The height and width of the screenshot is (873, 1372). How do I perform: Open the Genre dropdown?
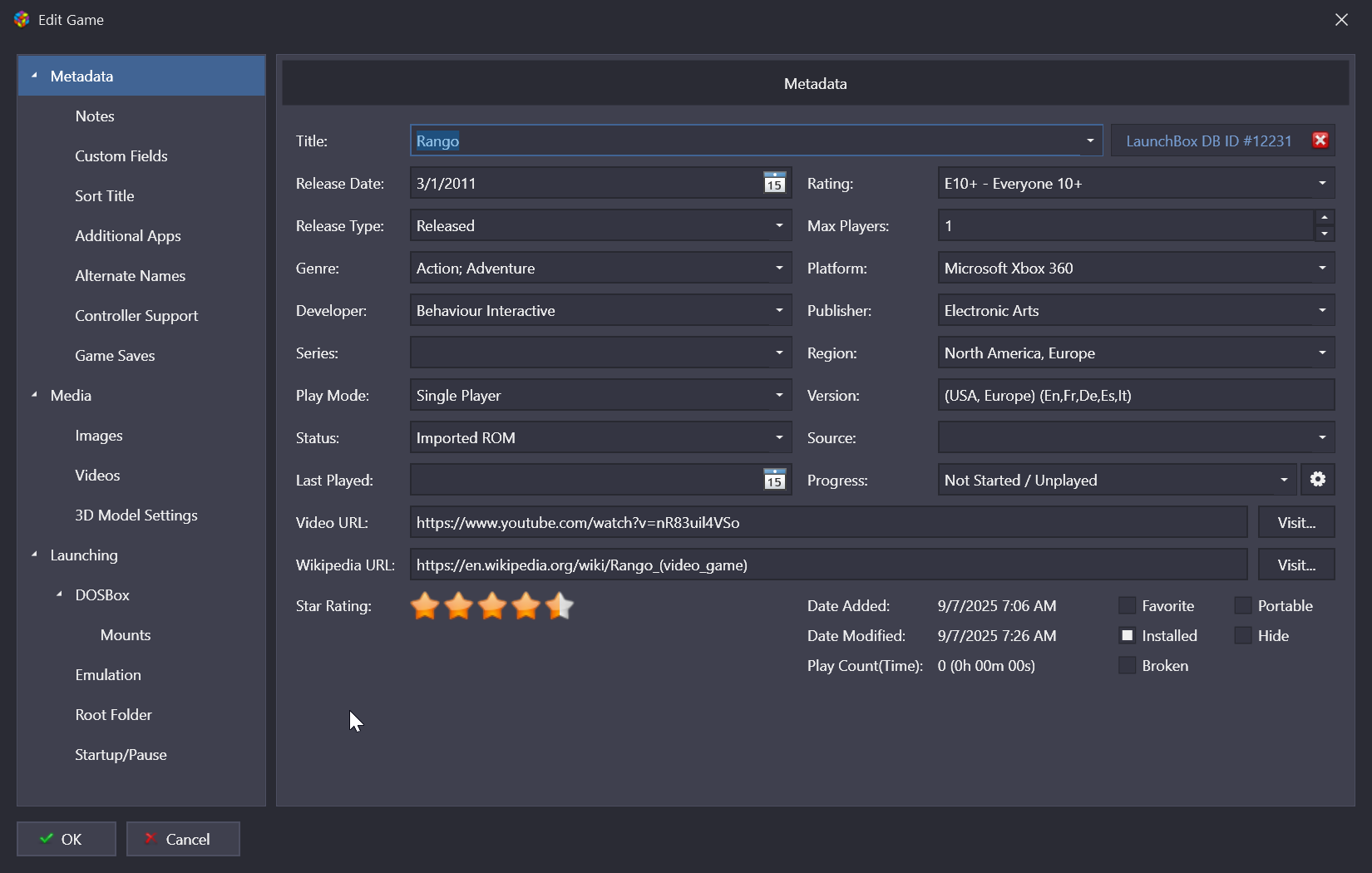coord(779,268)
